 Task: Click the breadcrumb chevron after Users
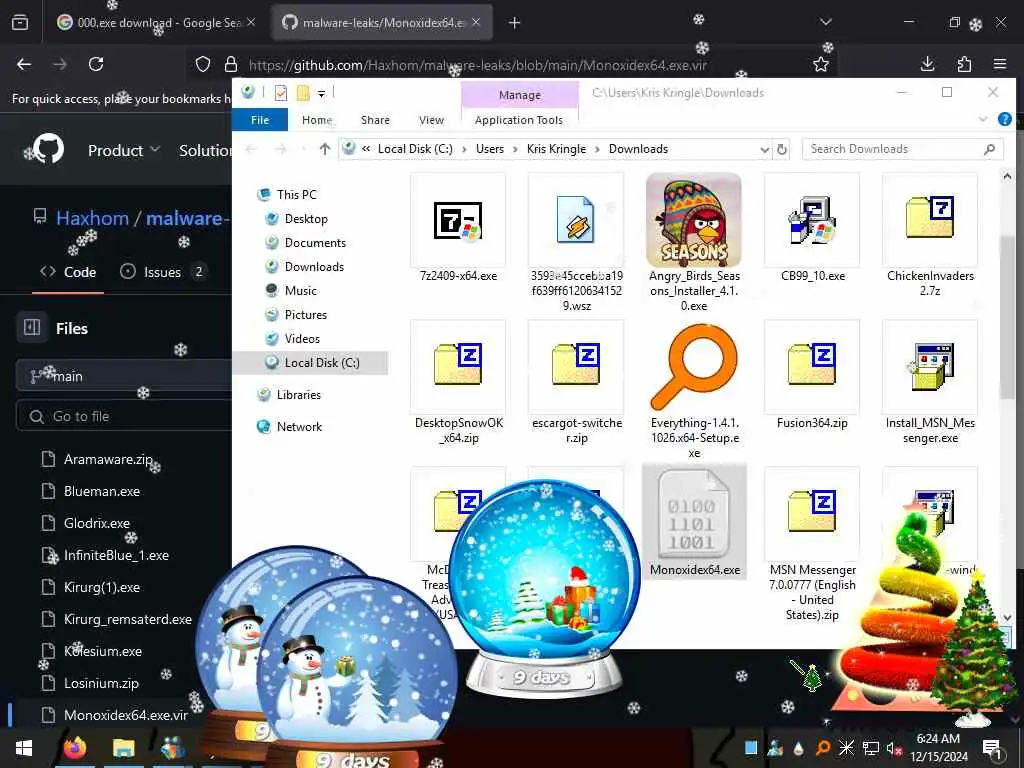[515, 150]
